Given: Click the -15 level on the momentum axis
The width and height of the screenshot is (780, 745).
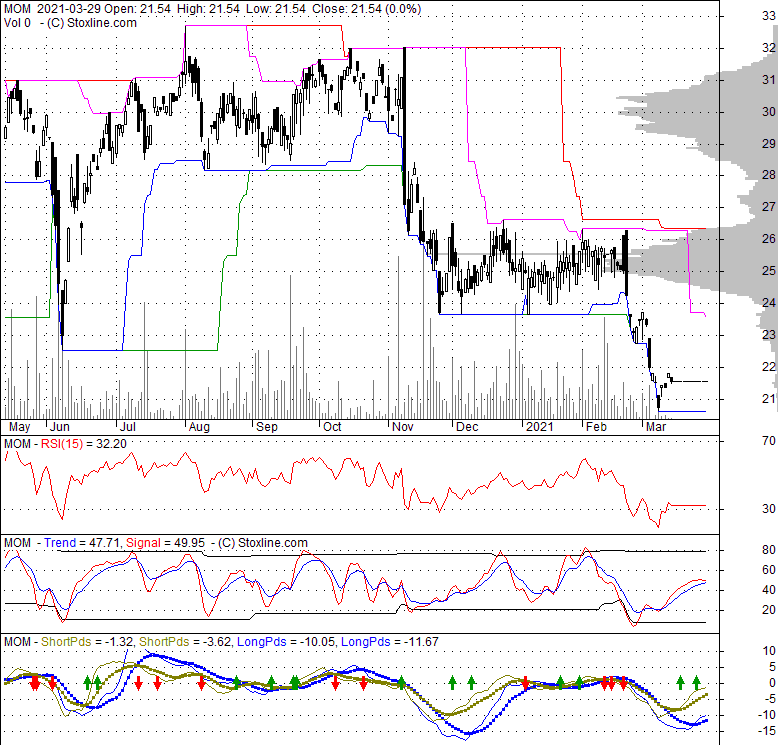Looking at the screenshot, I should point(767,731).
